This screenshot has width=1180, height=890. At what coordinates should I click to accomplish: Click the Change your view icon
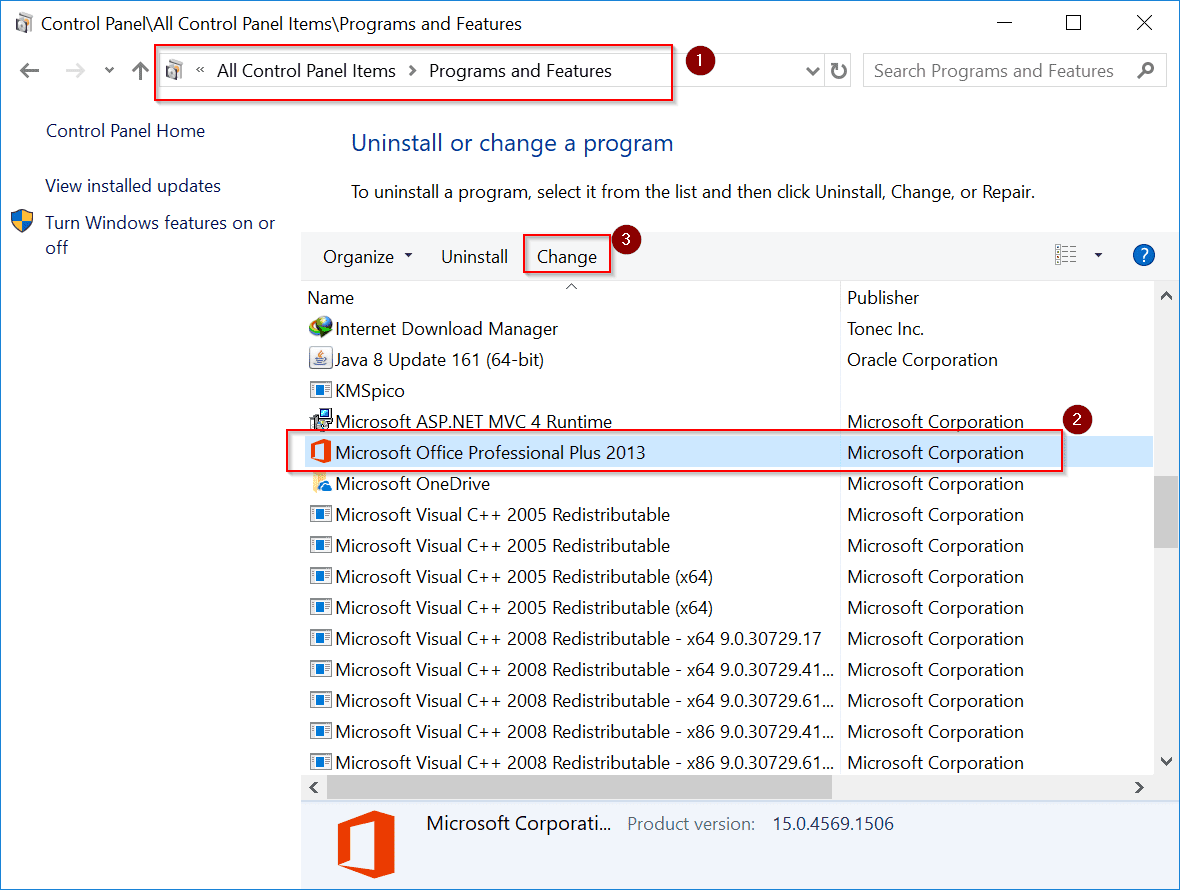pos(1065,255)
